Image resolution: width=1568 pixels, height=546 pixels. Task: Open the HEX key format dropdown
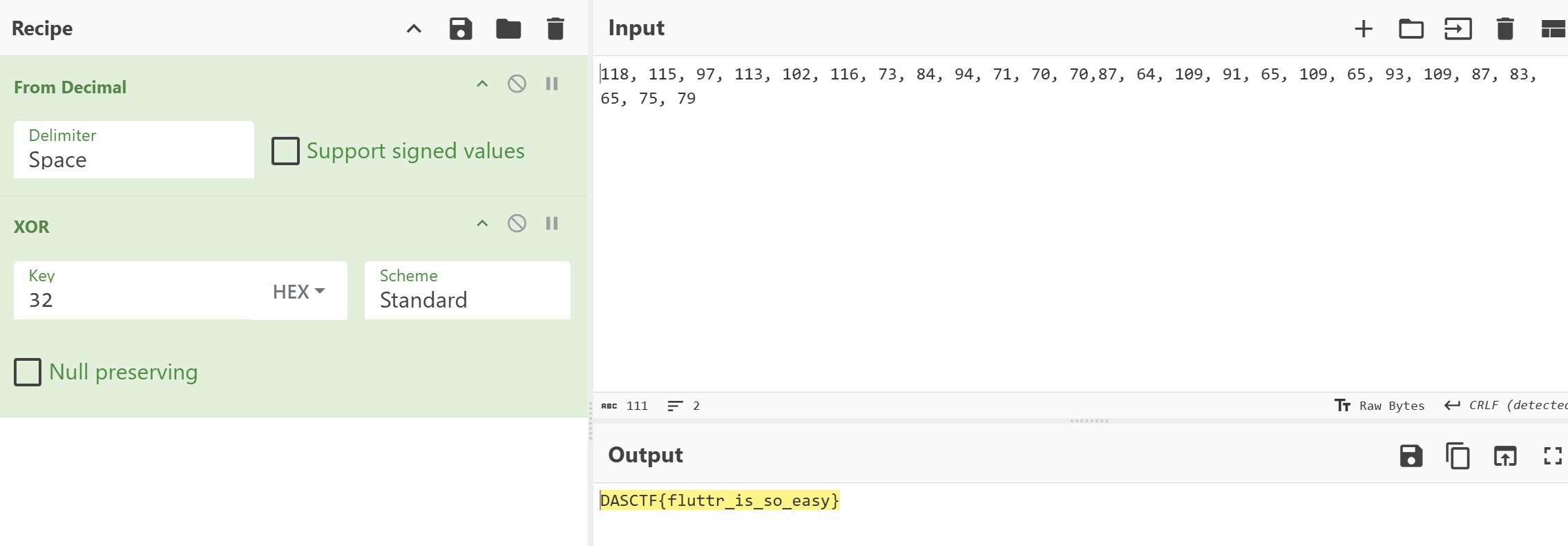tap(298, 292)
